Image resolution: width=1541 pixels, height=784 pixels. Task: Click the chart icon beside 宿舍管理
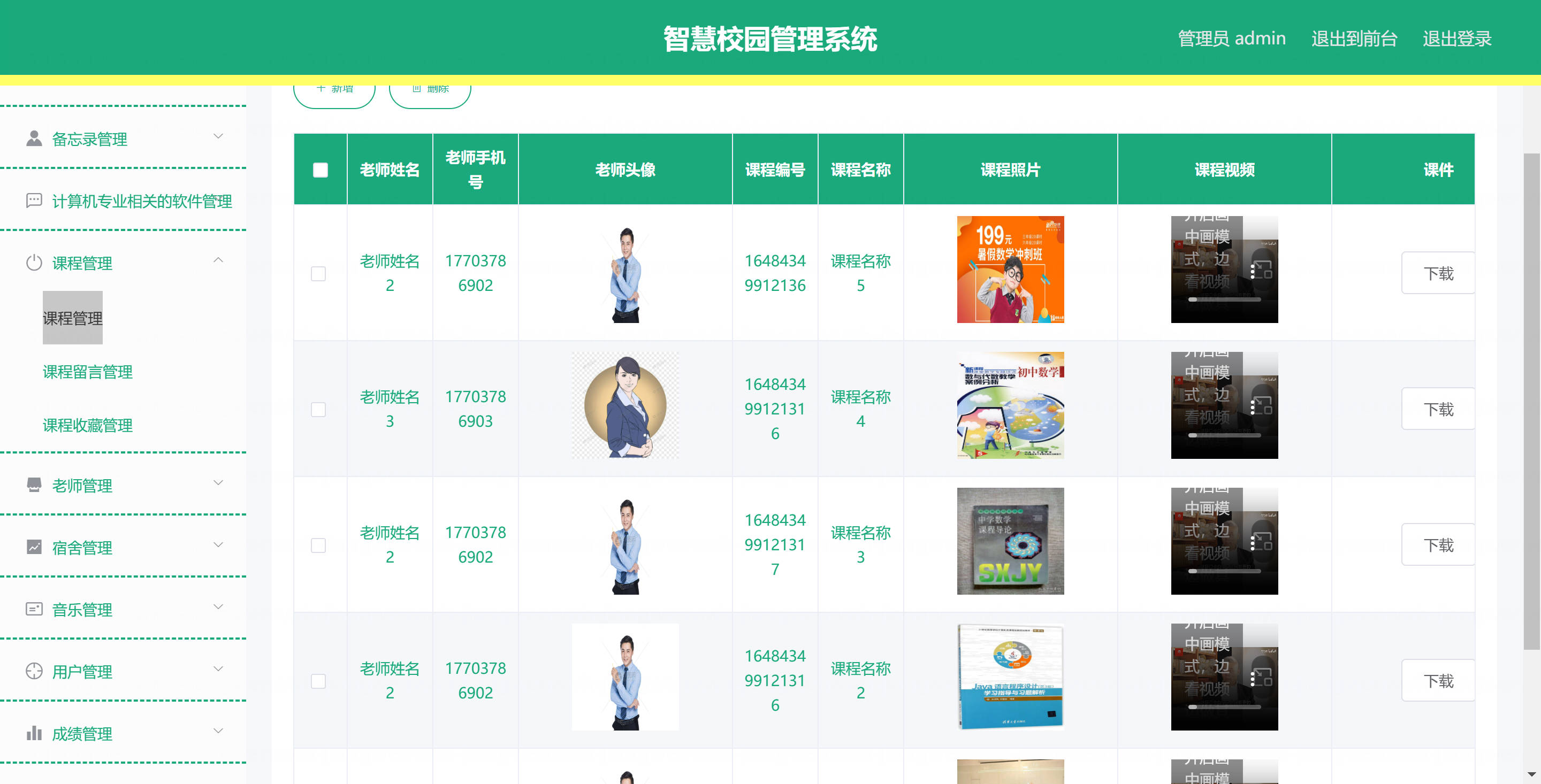[34, 547]
